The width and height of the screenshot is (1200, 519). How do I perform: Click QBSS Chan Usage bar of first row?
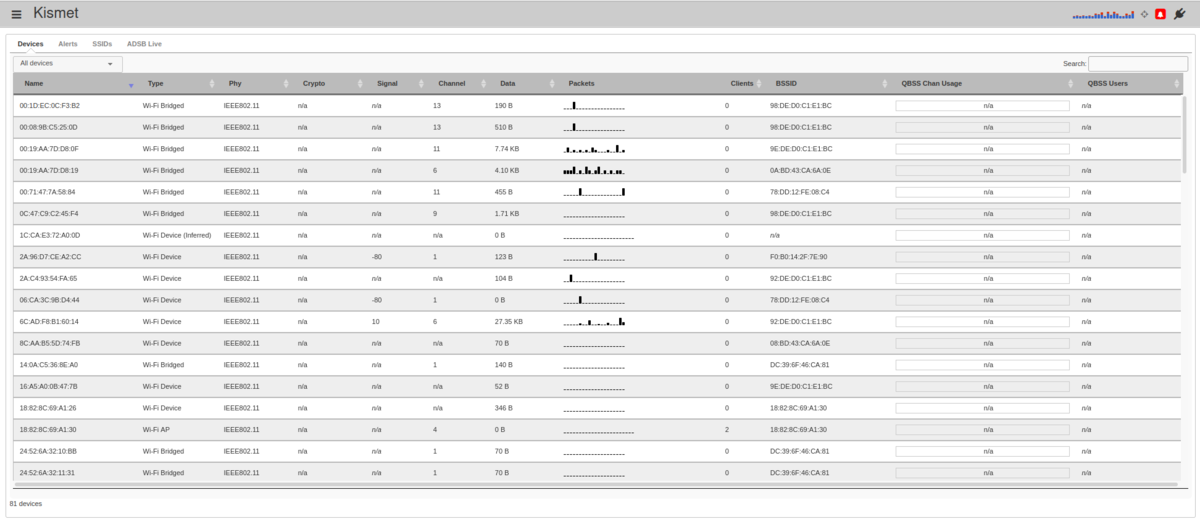coord(981,105)
